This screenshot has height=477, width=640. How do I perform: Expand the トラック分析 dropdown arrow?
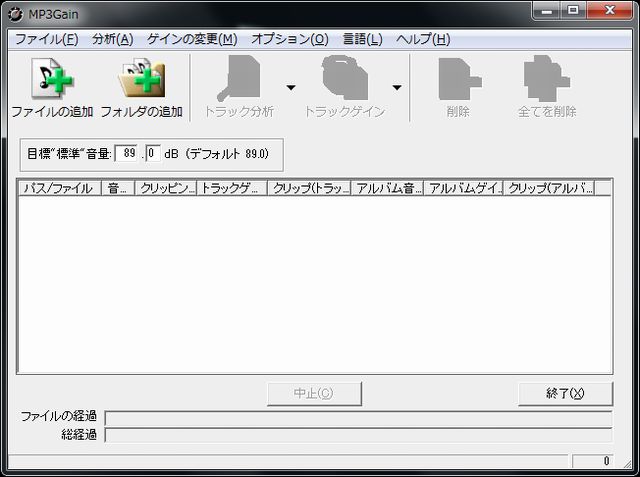point(291,87)
